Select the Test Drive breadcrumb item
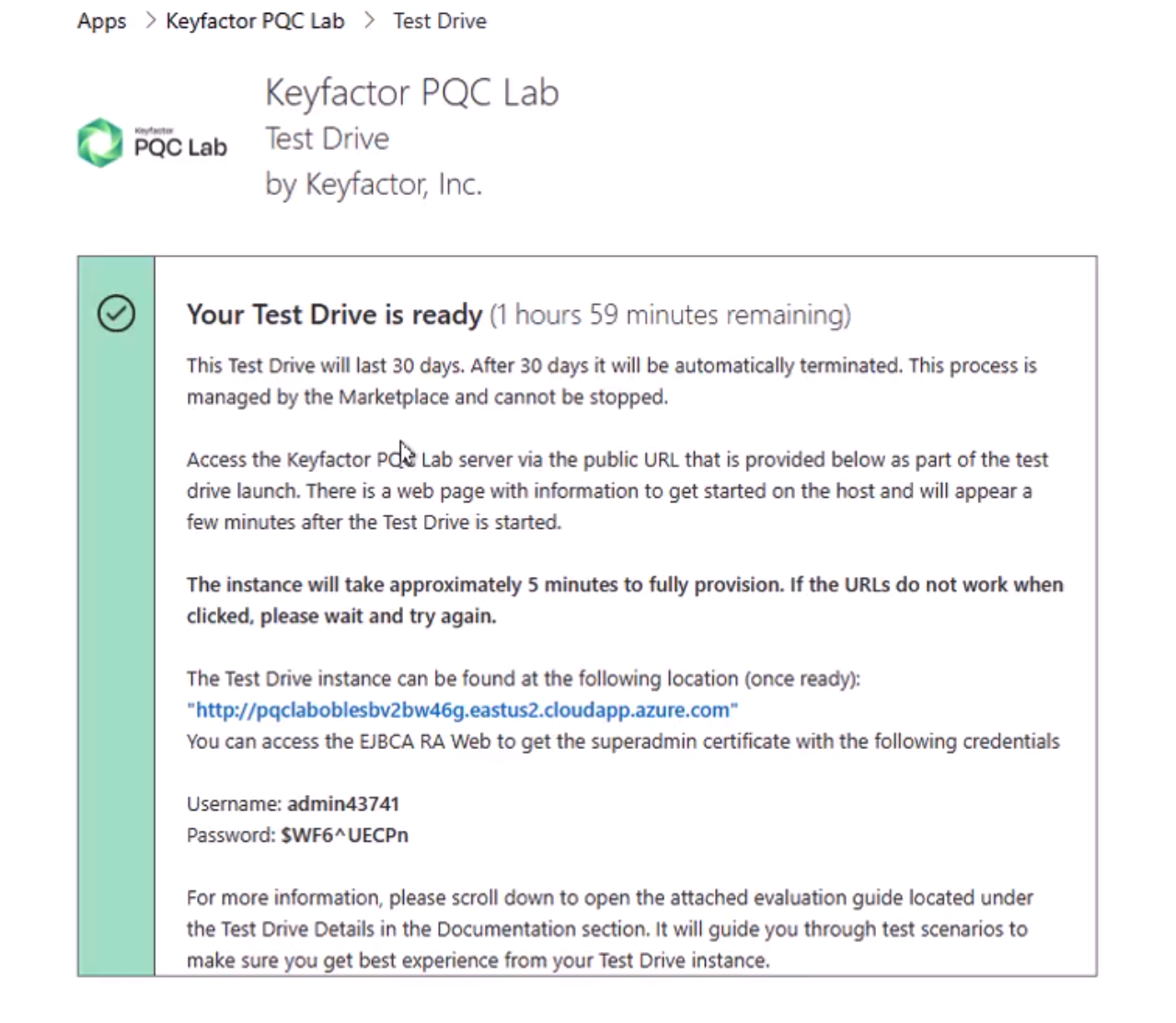 click(x=440, y=20)
